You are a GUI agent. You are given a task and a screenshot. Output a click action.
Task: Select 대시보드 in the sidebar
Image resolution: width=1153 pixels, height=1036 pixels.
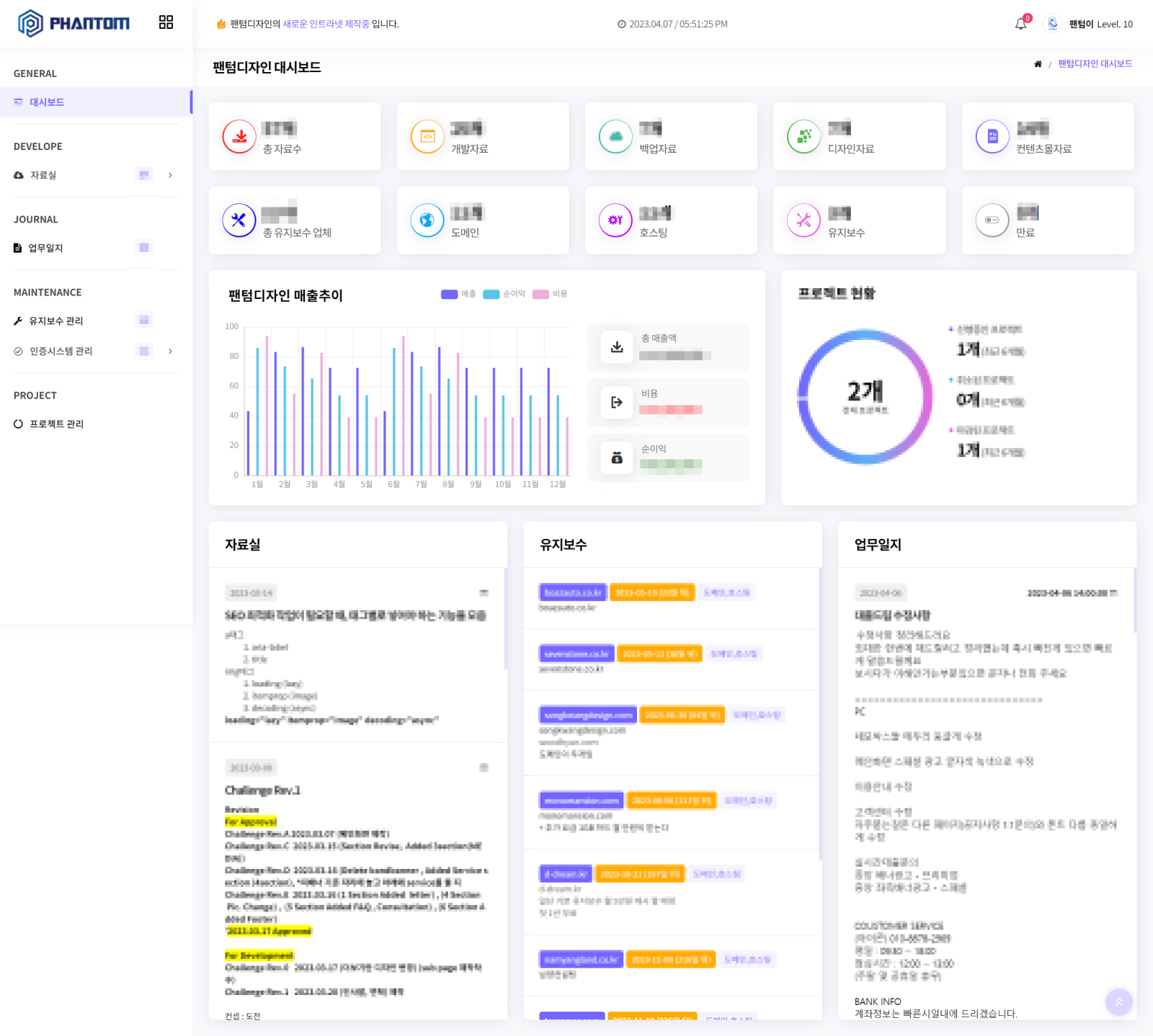tap(47, 102)
